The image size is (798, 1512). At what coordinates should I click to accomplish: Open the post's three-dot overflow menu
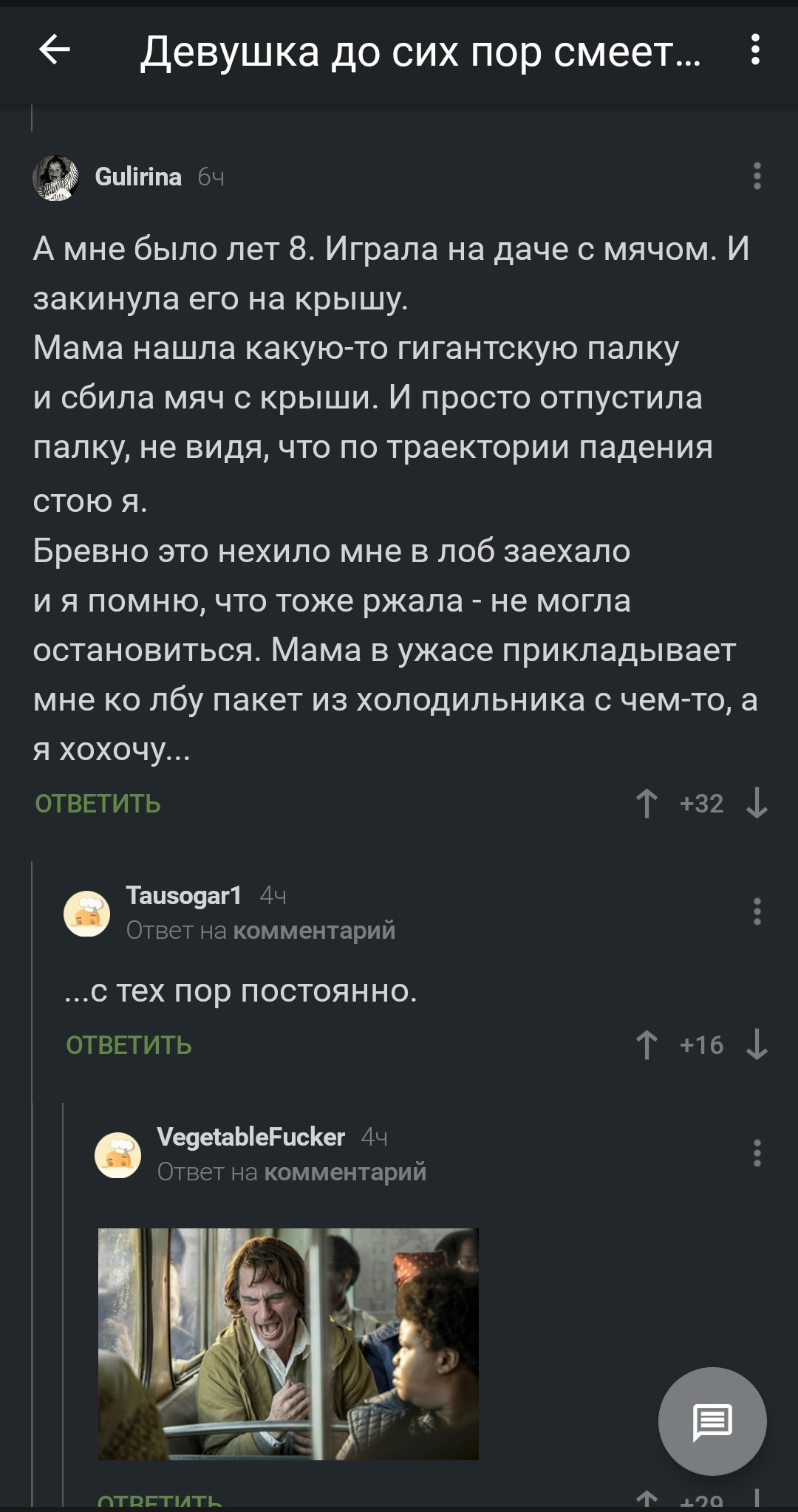click(754, 50)
